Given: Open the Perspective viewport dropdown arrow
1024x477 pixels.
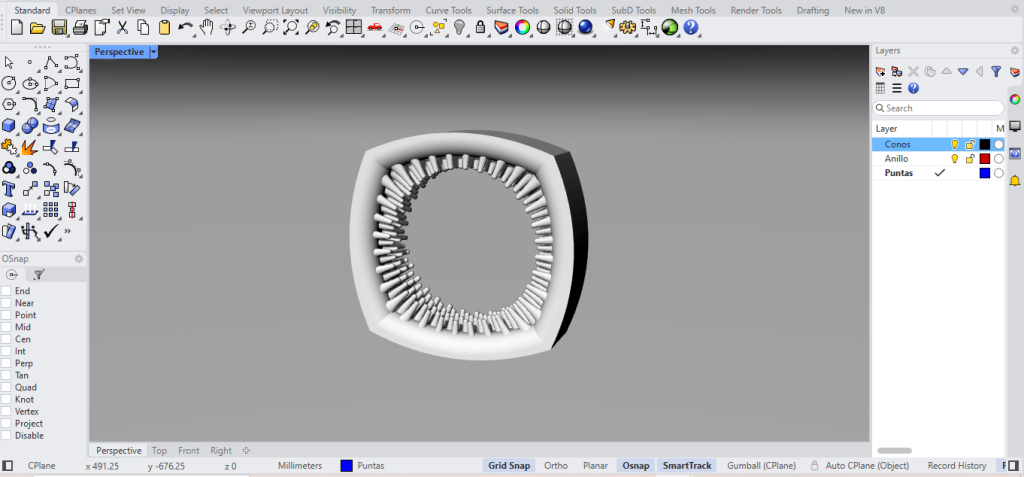Looking at the screenshot, I should (x=153, y=52).
